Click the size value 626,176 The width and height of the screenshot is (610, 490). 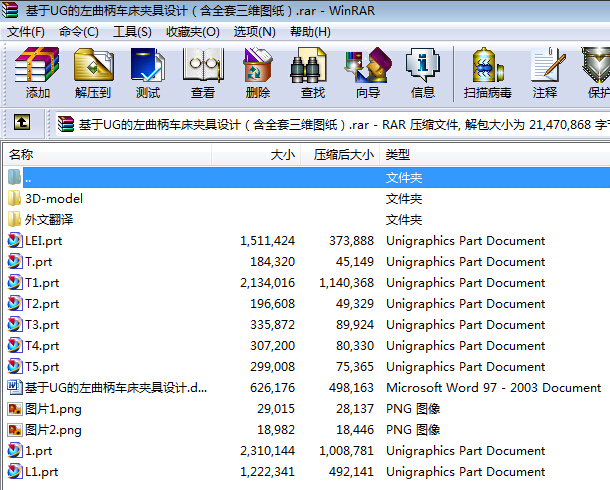pos(272,388)
